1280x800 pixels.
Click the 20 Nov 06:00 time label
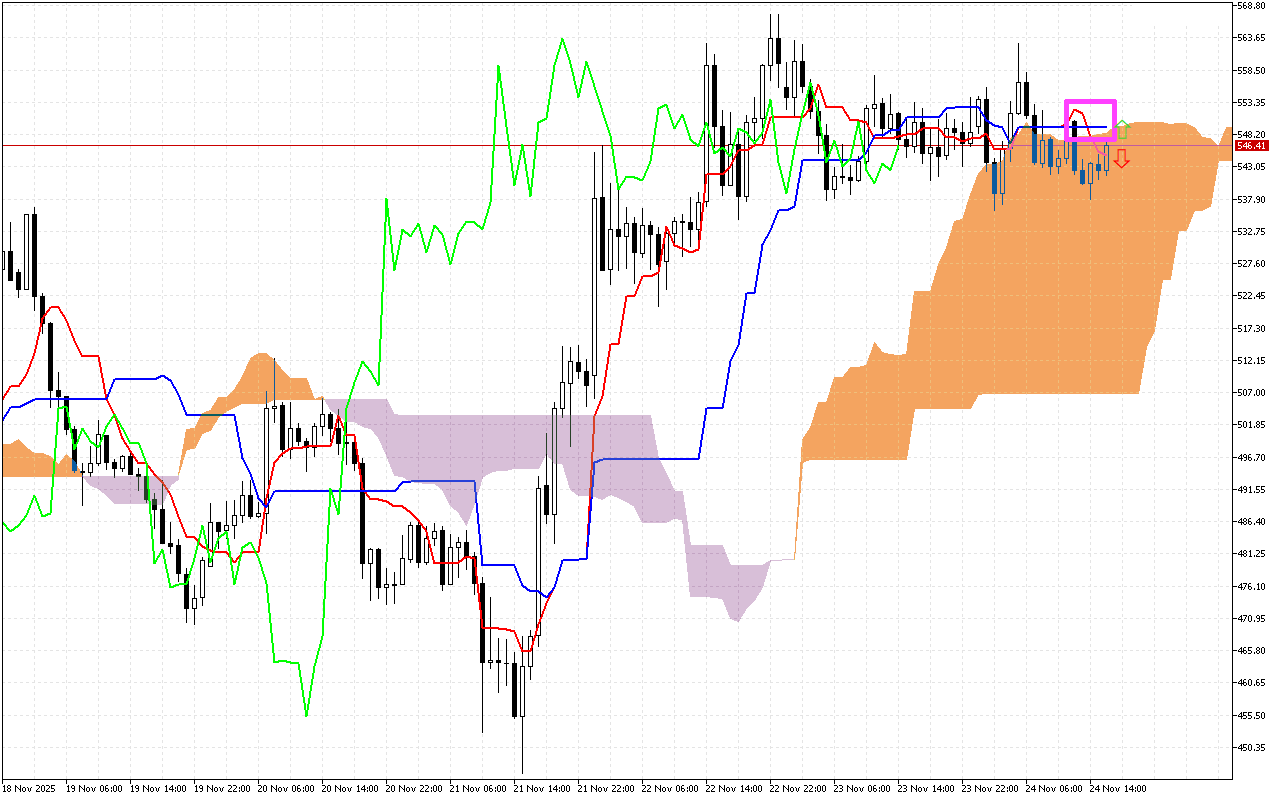287,789
